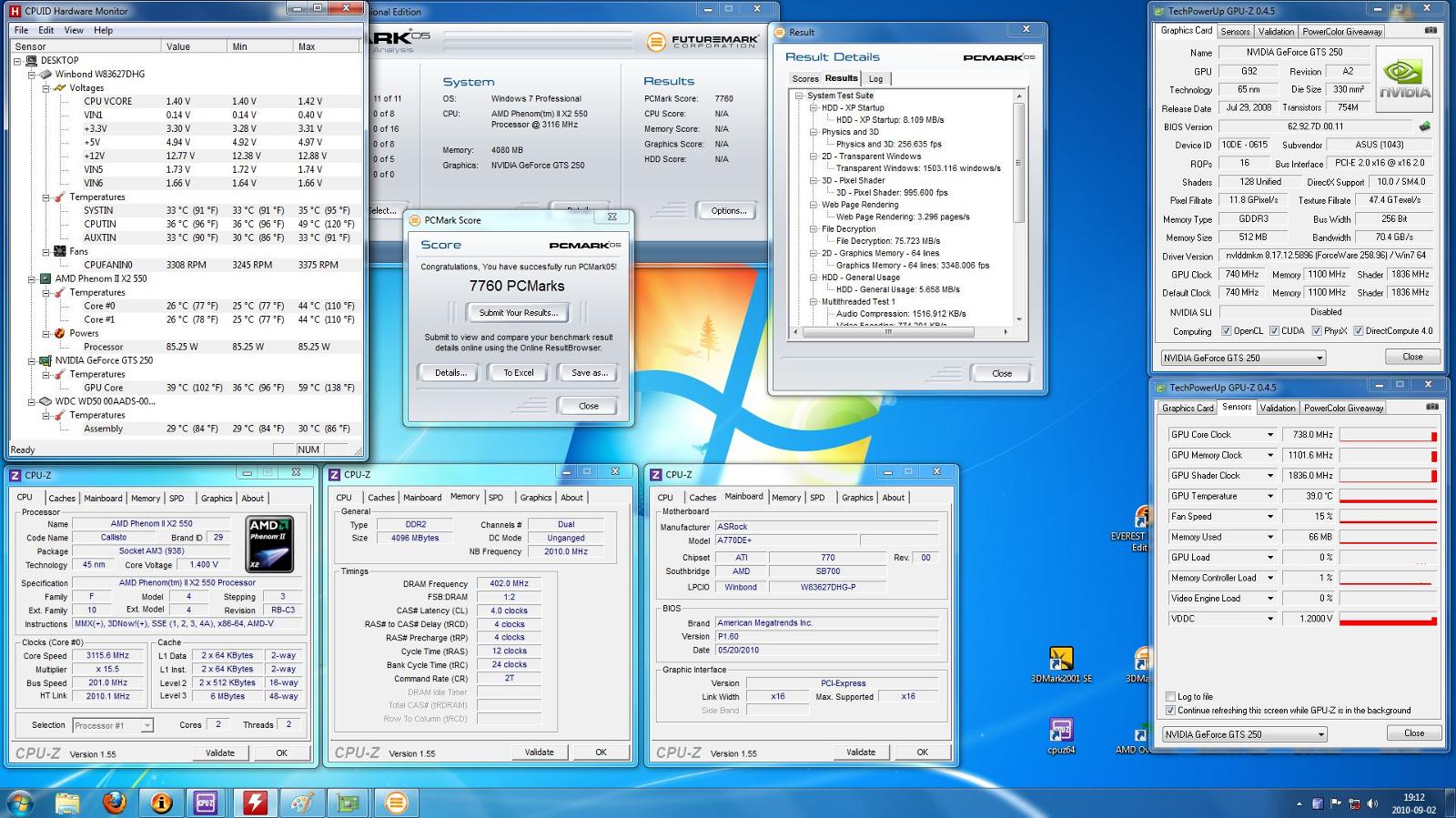Image resolution: width=1456 pixels, height=818 pixels.
Task: Select the 3DMark2001 SE desktop shortcut
Action: [1061, 665]
